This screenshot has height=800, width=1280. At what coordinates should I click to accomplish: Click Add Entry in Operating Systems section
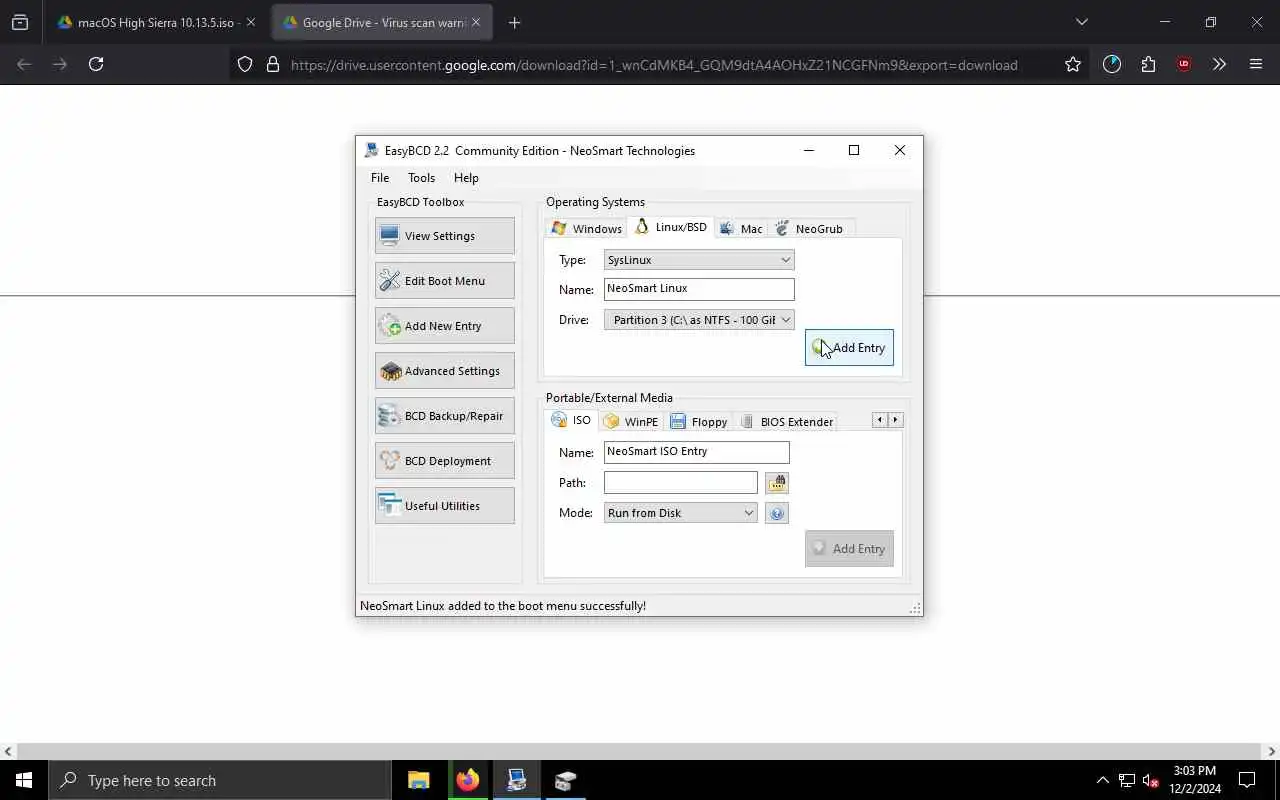(849, 348)
